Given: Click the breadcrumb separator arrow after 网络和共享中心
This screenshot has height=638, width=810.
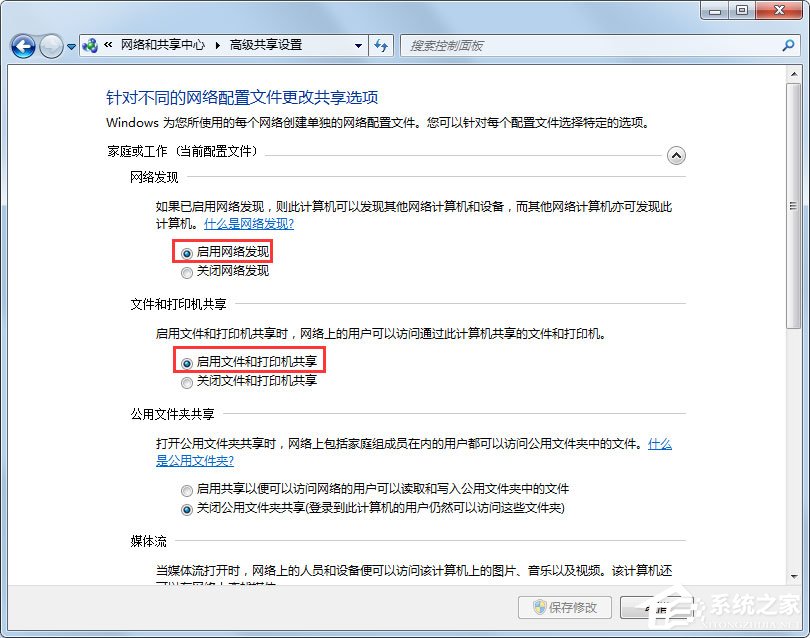Looking at the screenshot, I should coord(218,46).
